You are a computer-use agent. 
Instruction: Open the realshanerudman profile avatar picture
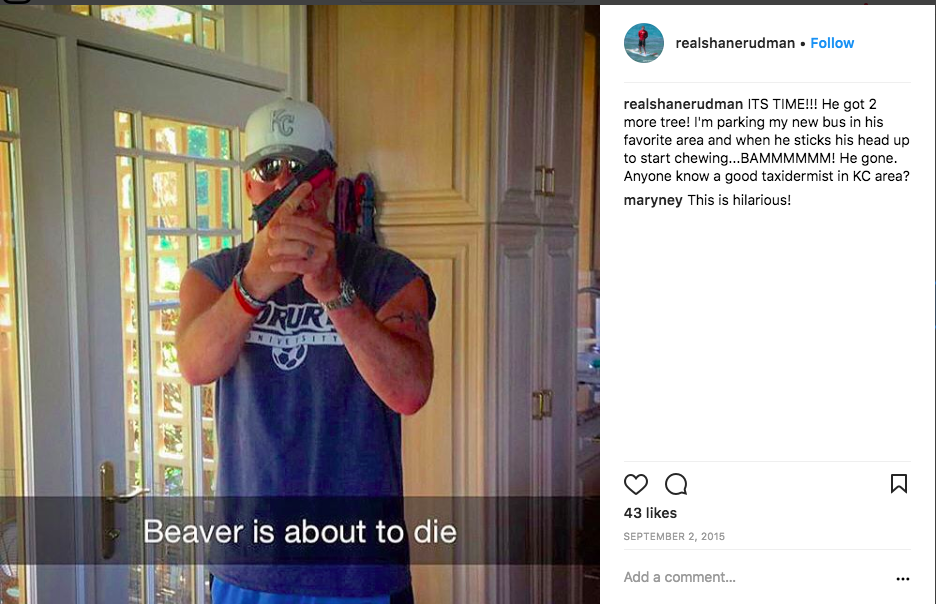click(x=644, y=43)
